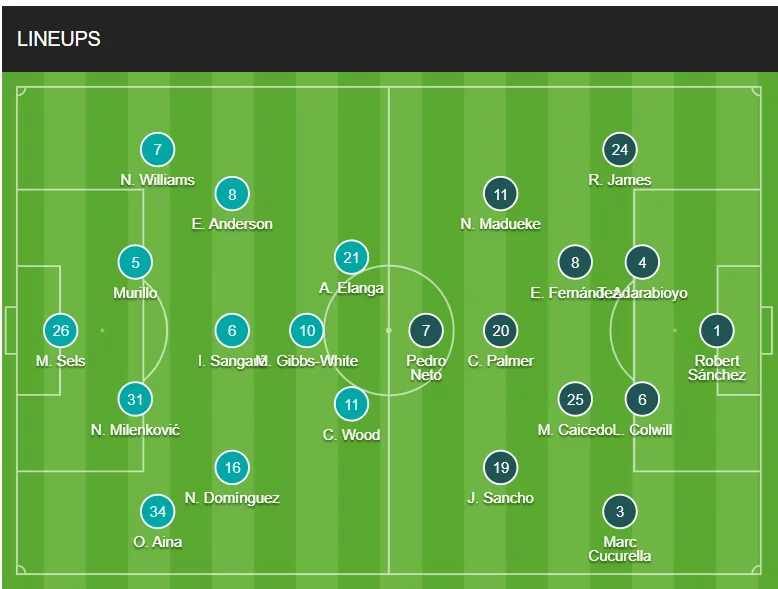Select O. Aina number 34 badge
Screen dimensions: 778x589
pyautogui.click(x=157, y=512)
